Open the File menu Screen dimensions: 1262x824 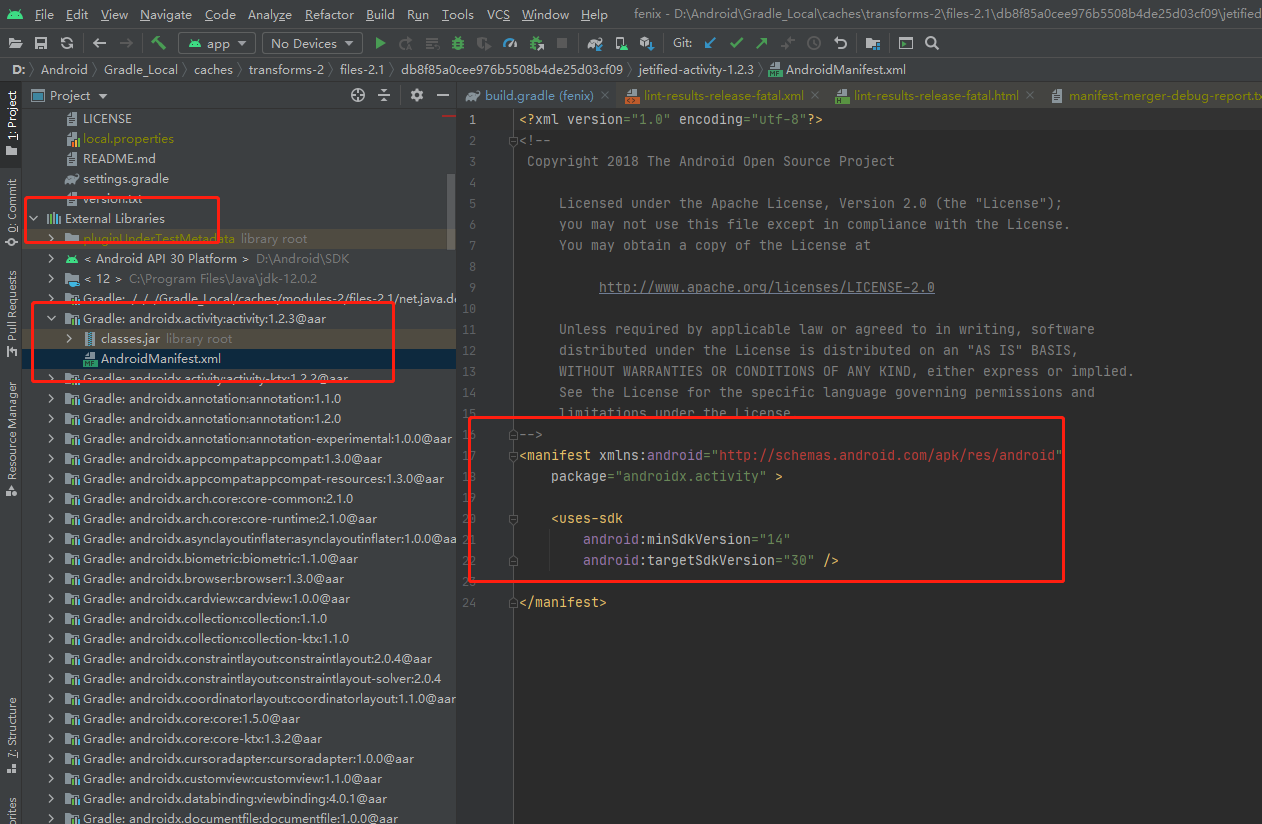coord(44,14)
